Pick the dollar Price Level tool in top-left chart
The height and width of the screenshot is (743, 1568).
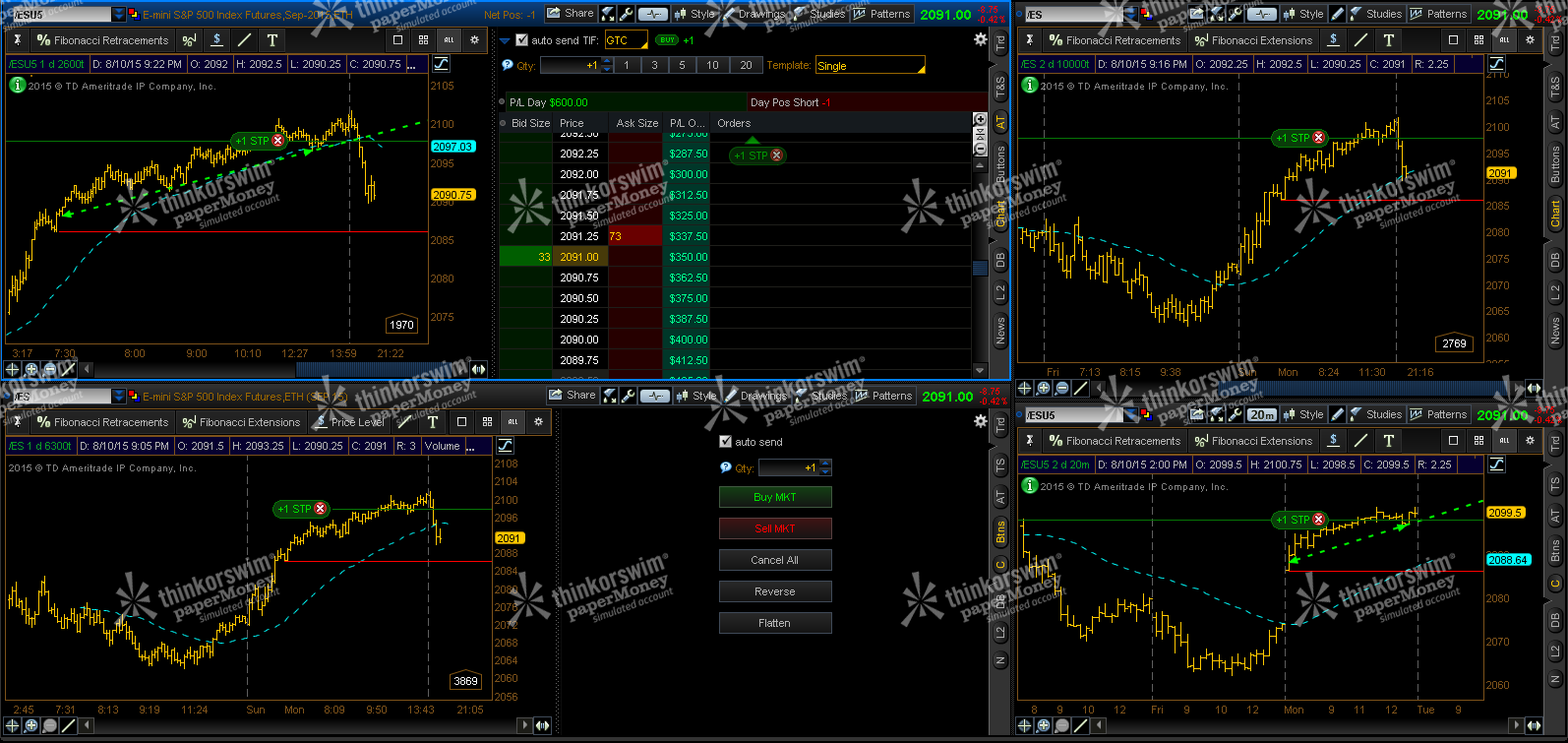pos(216,40)
